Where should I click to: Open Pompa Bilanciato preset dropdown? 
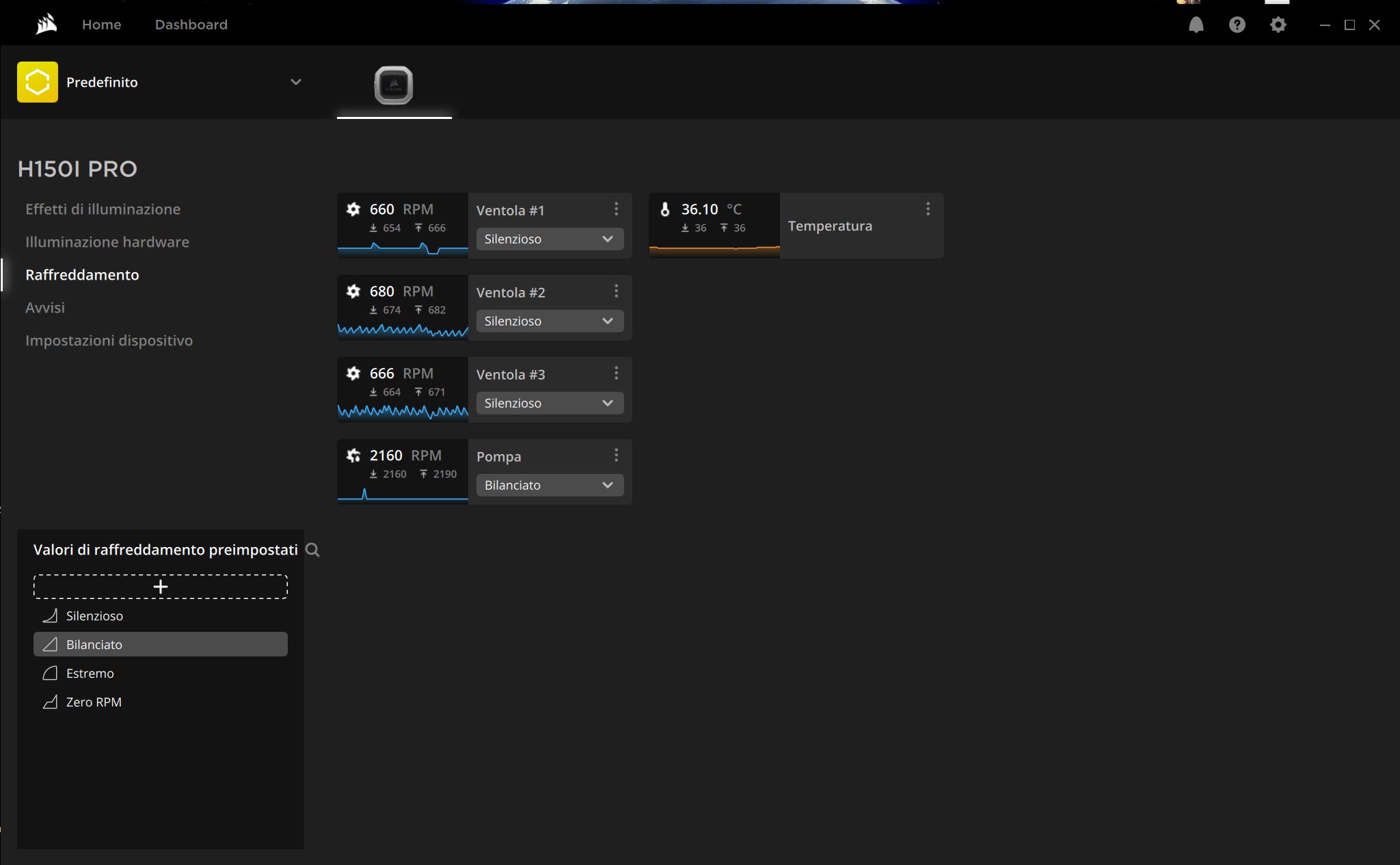coord(550,485)
